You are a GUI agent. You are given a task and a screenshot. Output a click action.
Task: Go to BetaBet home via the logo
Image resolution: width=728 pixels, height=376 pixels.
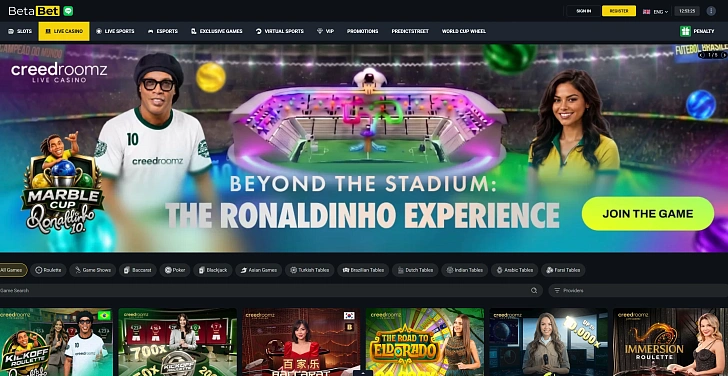pyautogui.click(x=34, y=11)
